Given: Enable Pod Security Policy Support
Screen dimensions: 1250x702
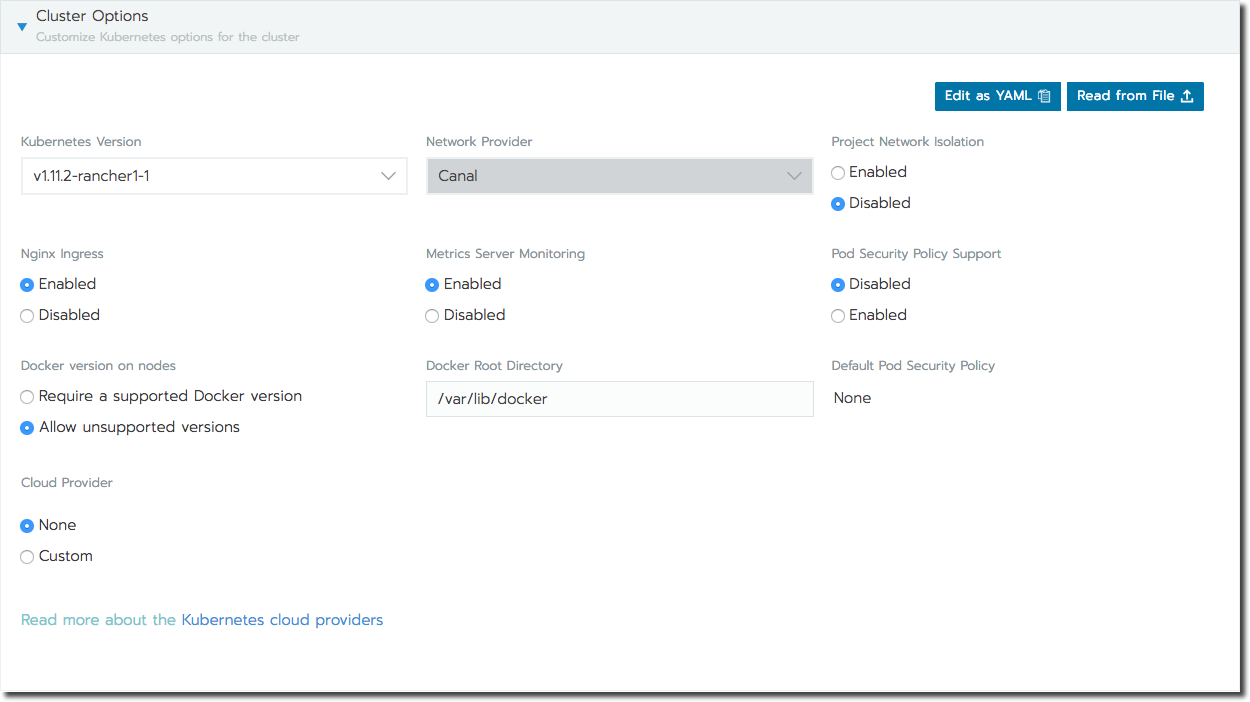Looking at the screenshot, I should coord(837,316).
